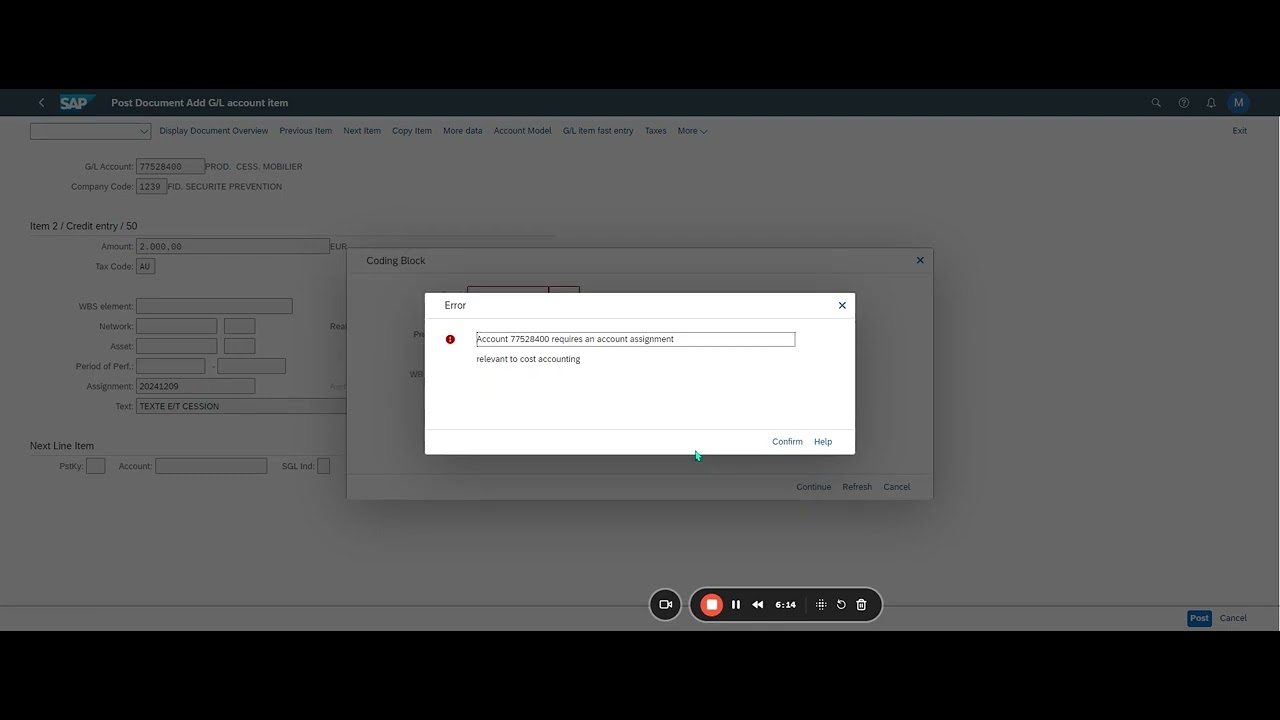The image size is (1280, 720).
Task: Select the error message text field
Action: click(635, 339)
